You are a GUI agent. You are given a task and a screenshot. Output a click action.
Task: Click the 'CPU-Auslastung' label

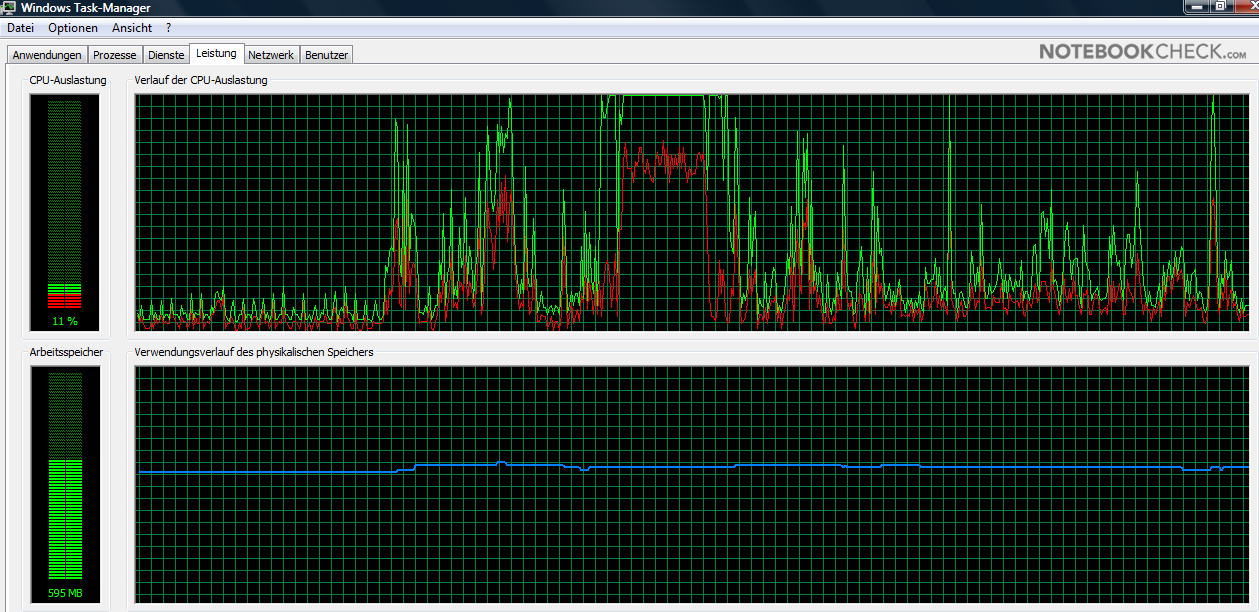click(x=68, y=80)
